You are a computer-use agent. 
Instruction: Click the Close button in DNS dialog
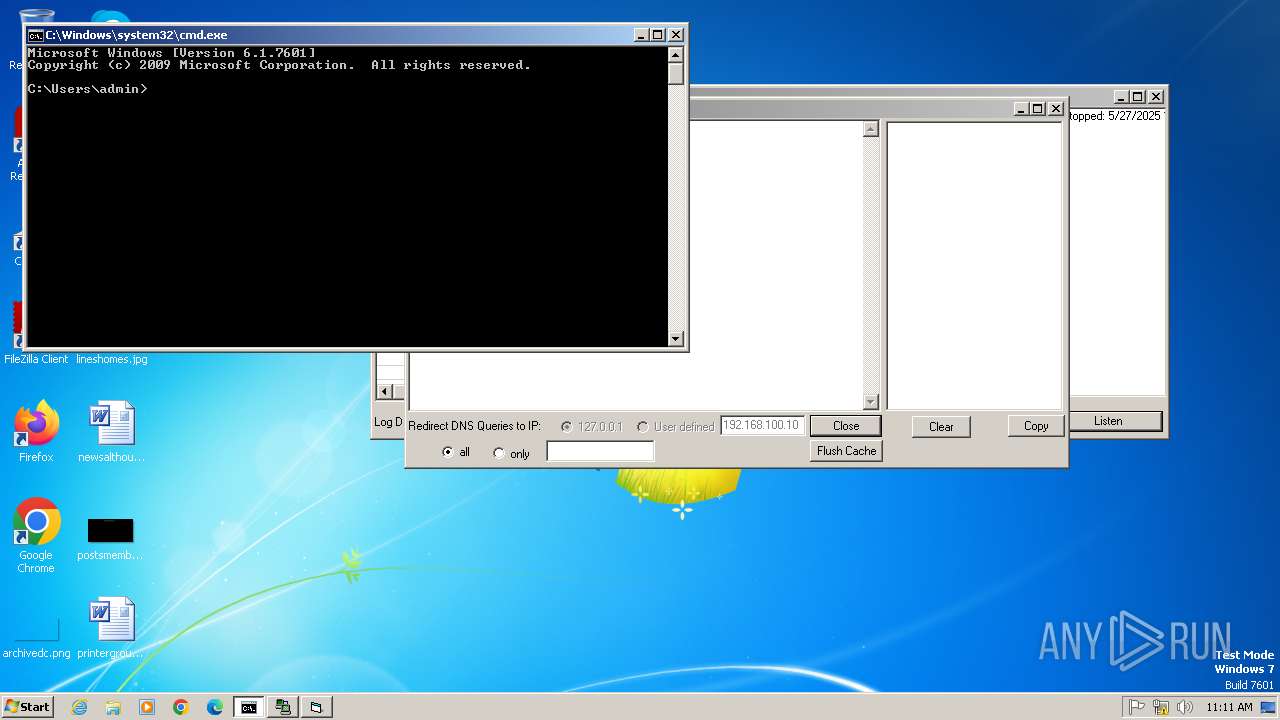point(846,426)
